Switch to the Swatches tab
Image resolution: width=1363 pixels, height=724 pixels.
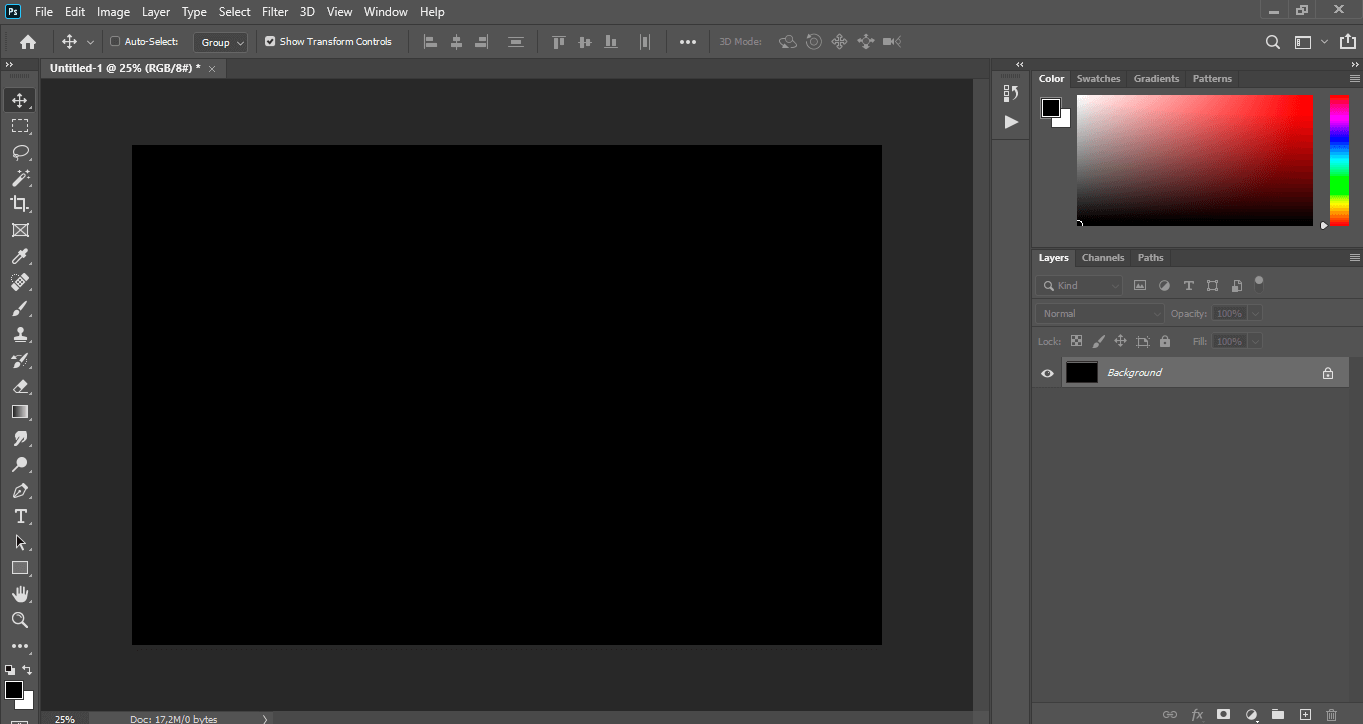(x=1098, y=79)
